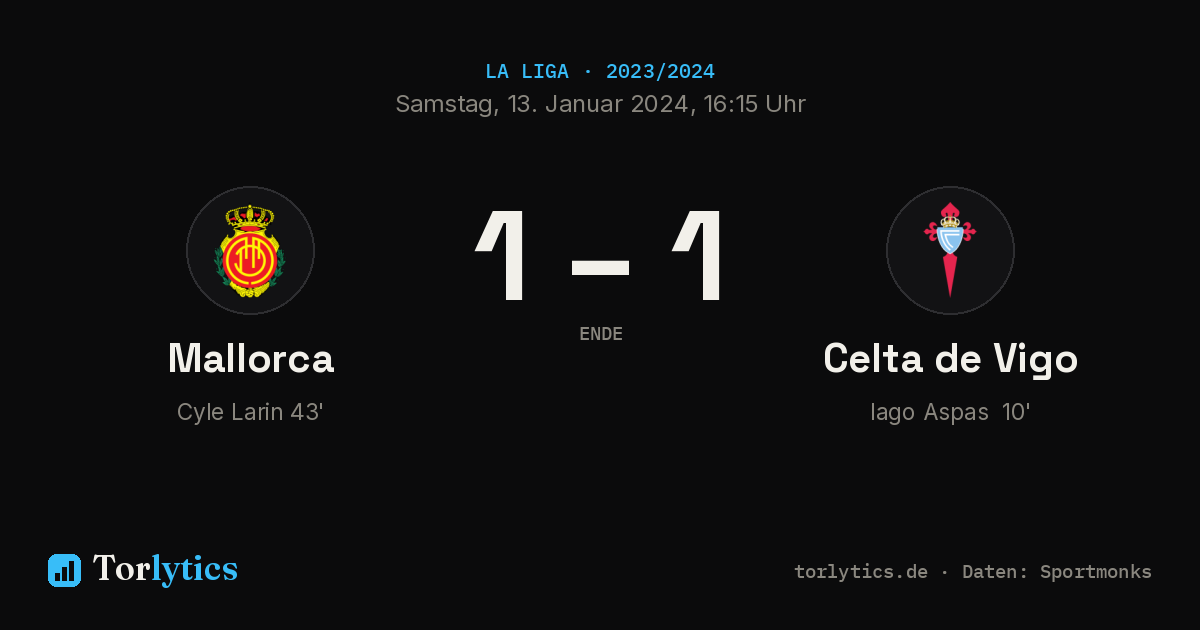The height and width of the screenshot is (630, 1200).
Task: Click the home score digit 1
Action: 502,255
